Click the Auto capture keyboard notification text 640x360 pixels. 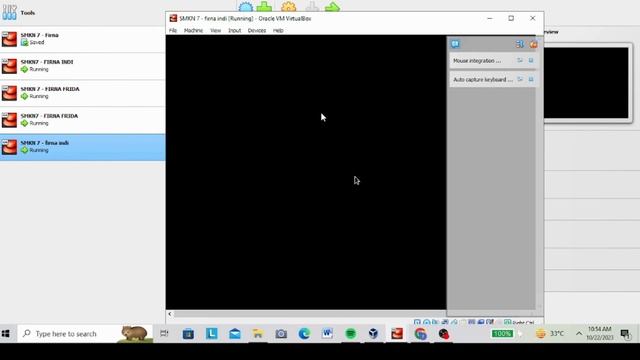482,80
